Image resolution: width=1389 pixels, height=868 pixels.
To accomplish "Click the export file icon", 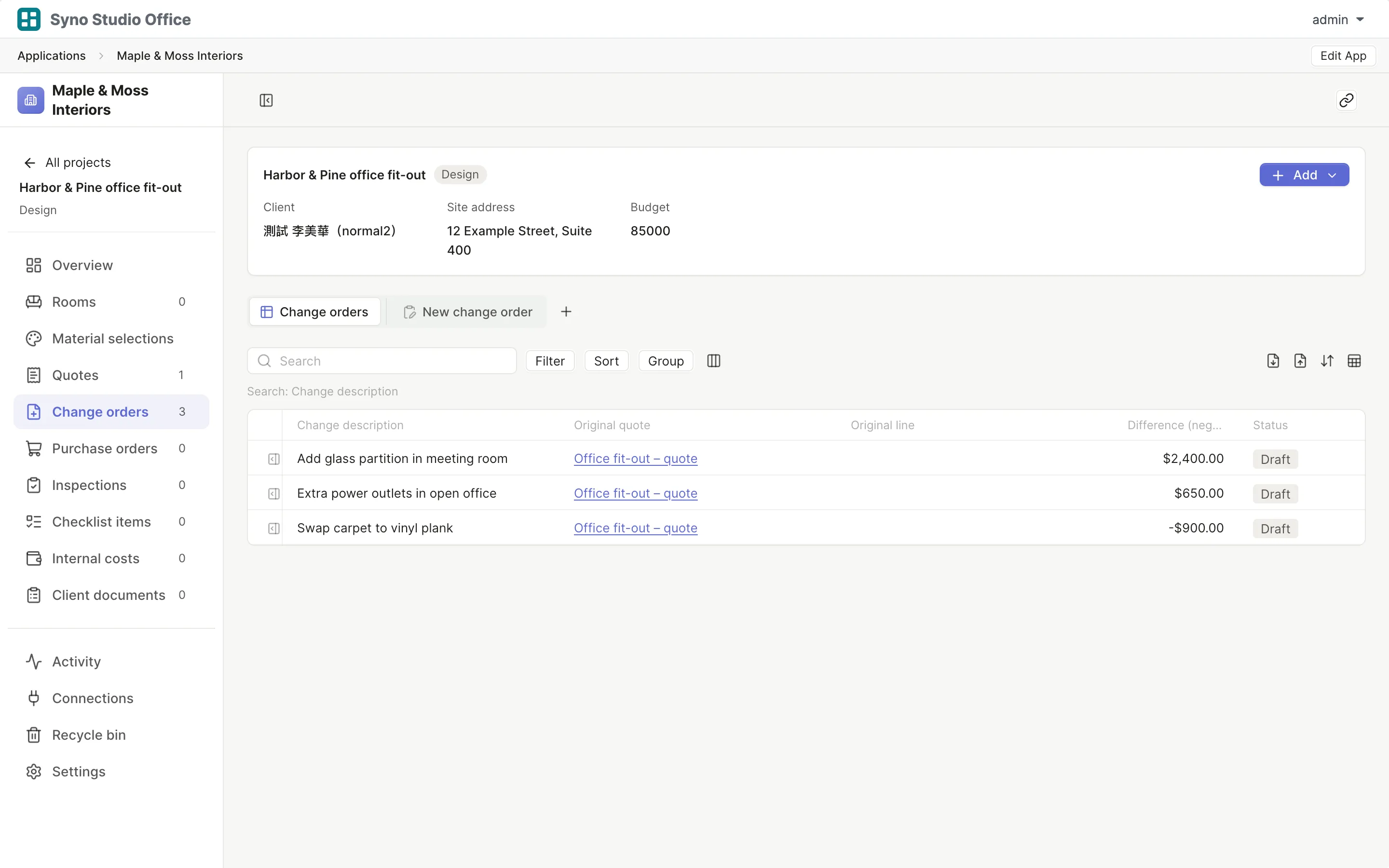I will 1300,361.
